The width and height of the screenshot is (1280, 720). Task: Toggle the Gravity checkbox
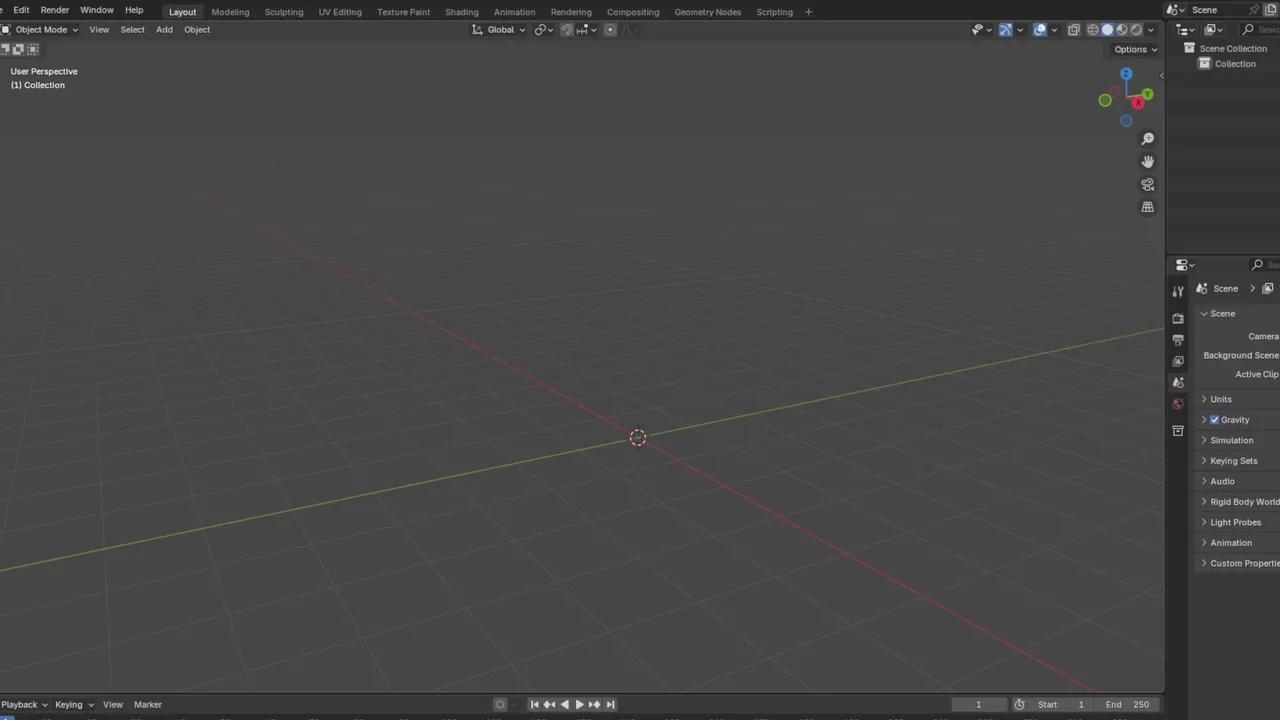click(1214, 420)
